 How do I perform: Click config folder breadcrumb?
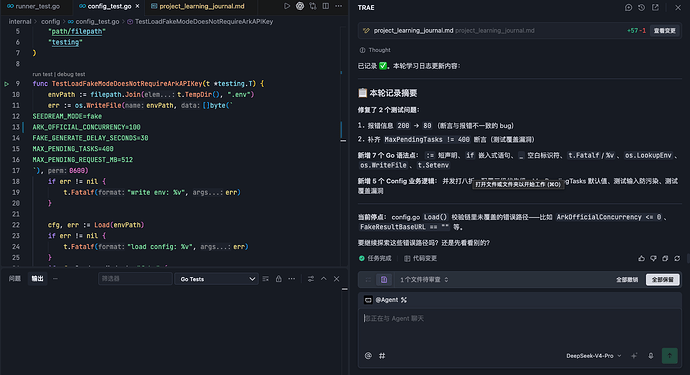pyautogui.click(x=50, y=21)
